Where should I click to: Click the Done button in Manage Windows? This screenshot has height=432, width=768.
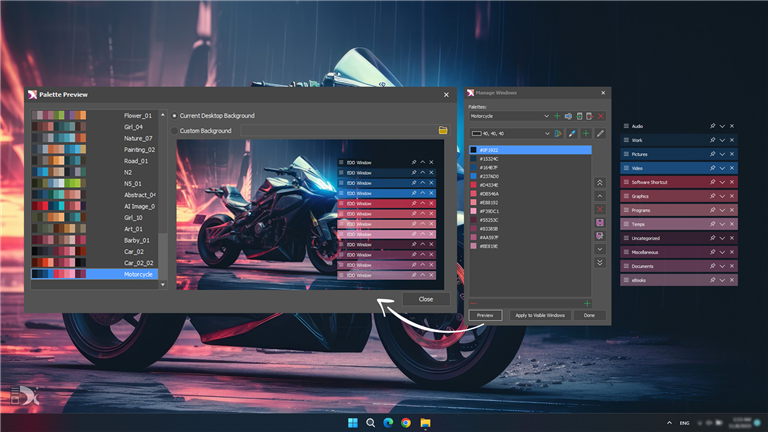[589, 315]
